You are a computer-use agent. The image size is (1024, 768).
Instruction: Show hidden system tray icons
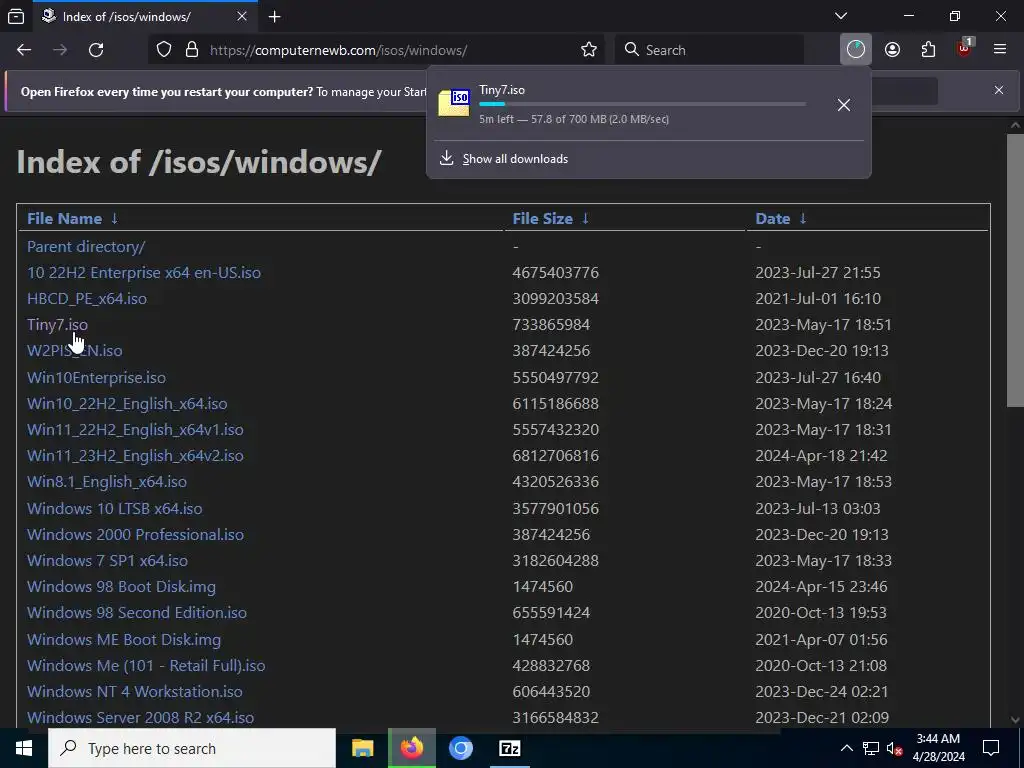coord(846,748)
